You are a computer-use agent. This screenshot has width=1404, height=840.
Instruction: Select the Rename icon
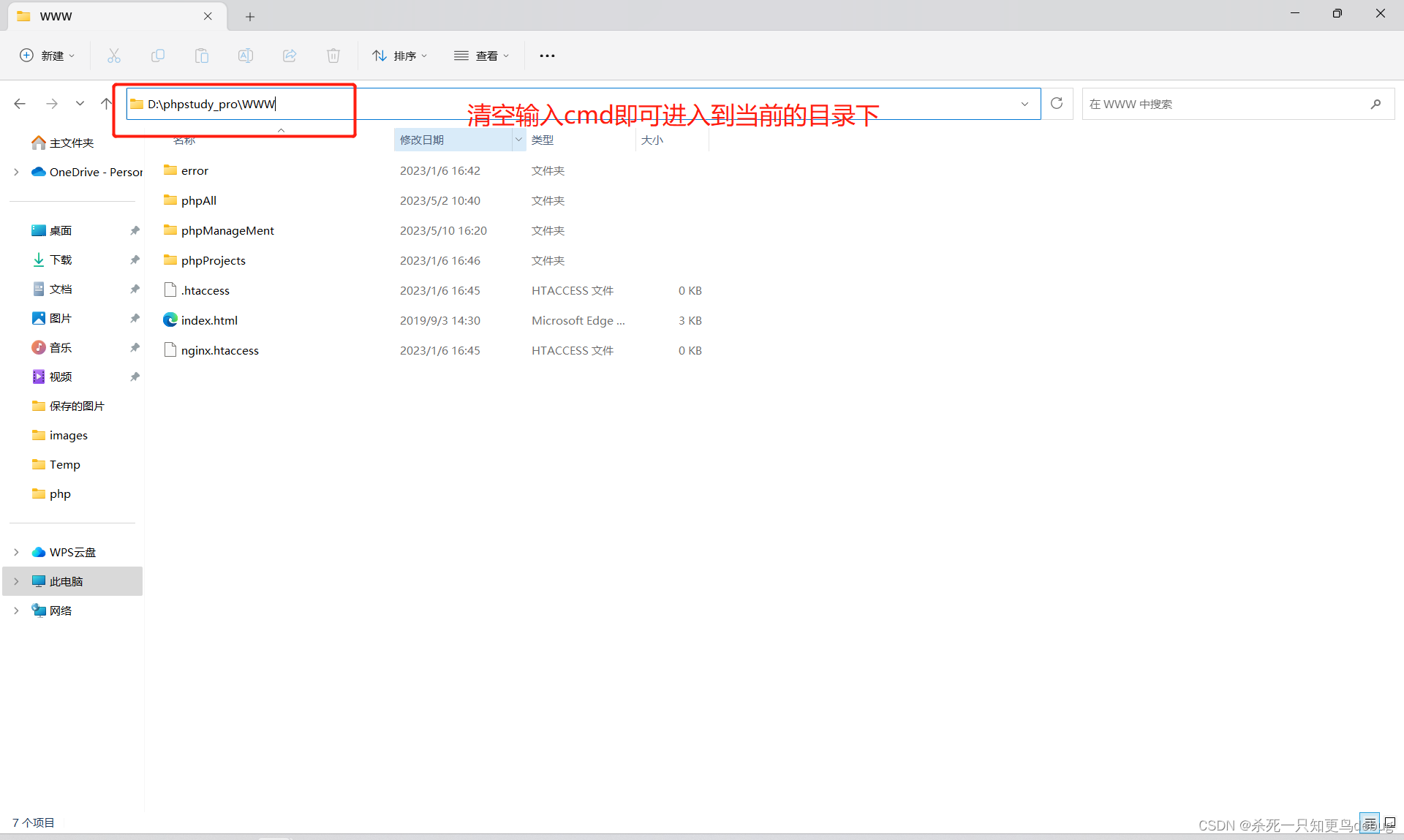coord(246,55)
